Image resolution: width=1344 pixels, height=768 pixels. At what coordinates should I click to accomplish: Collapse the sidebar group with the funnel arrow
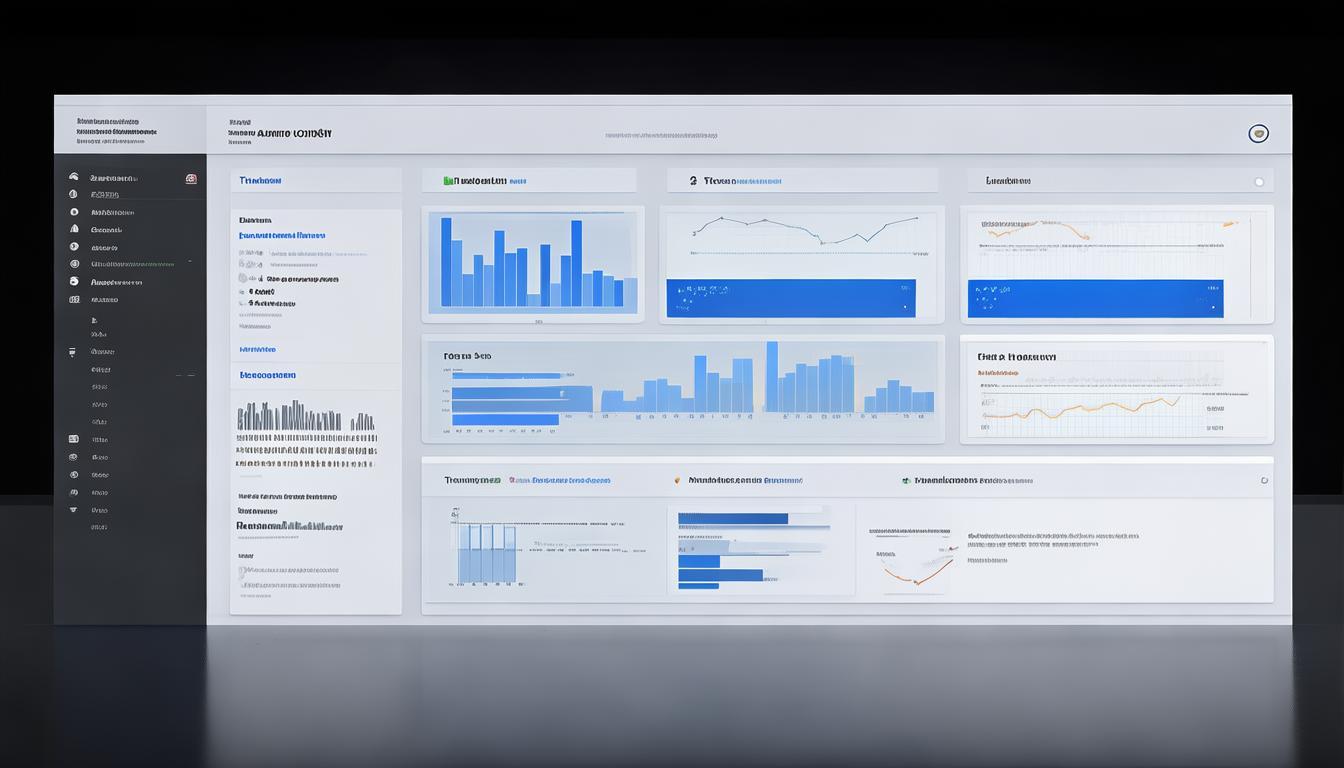[72, 352]
